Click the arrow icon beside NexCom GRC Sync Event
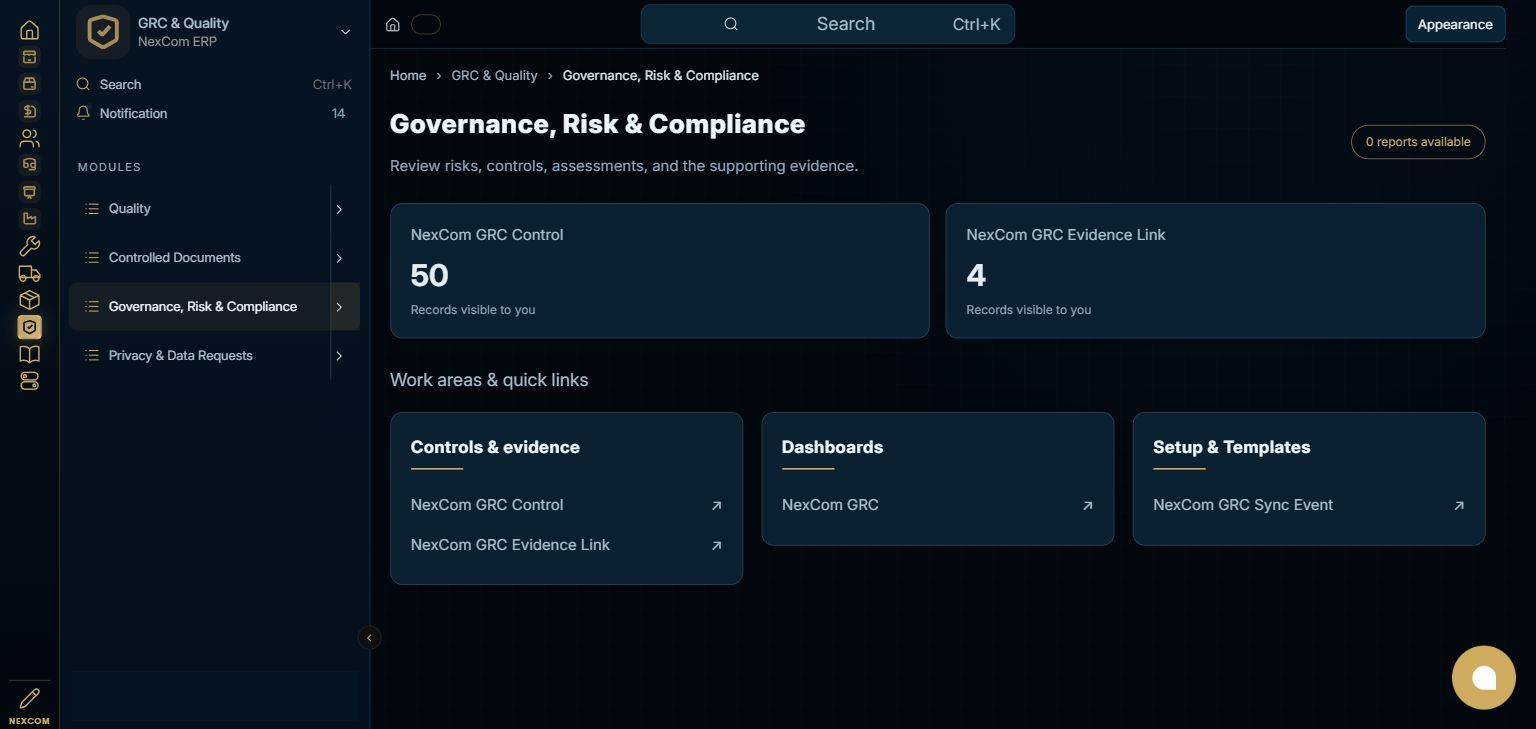The height and width of the screenshot is (729, 1536). 1459,506
